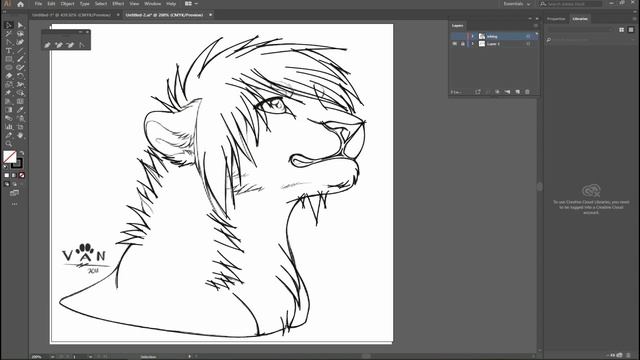Switch Libraries panel to grid view
The height and width of the screenshot is (360, 640).
622,30
